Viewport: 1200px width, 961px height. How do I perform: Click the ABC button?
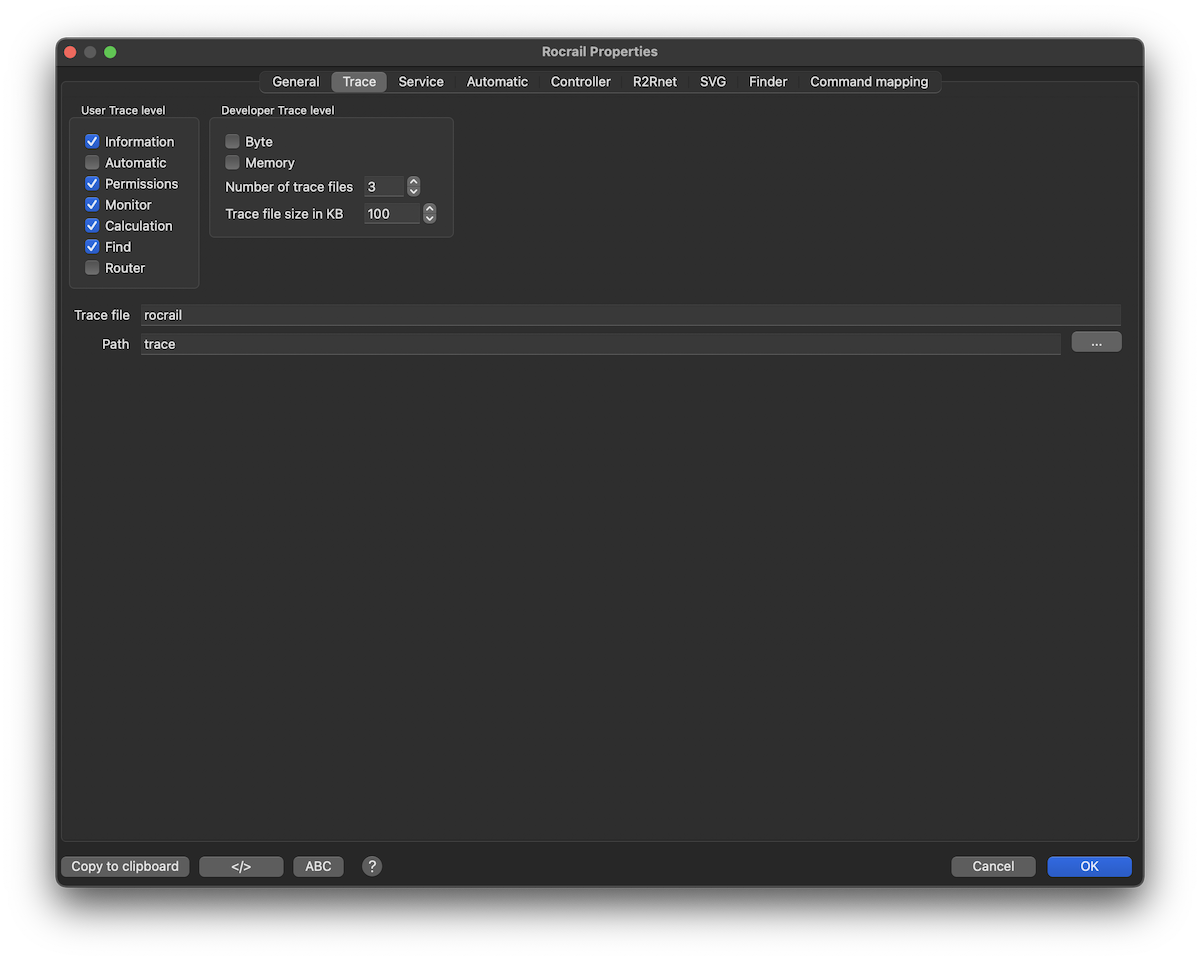(x=318, y=866)
